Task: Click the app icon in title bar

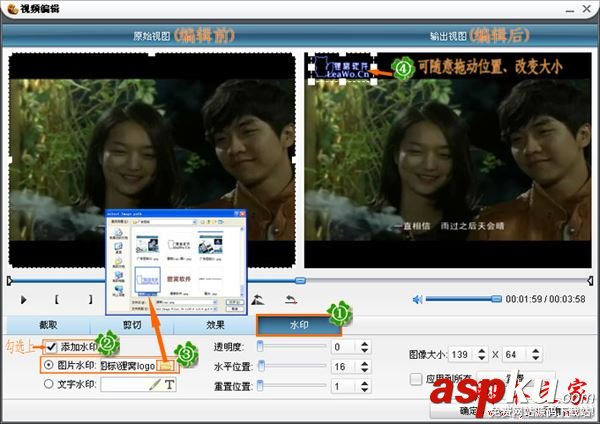Action: pos(12,8)
